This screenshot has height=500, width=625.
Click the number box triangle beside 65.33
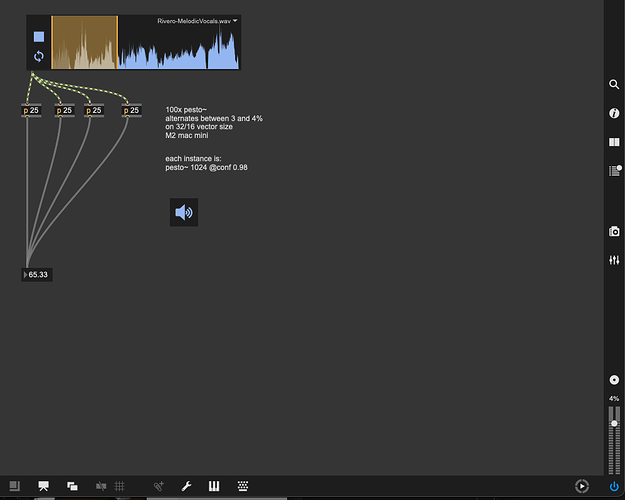tap(25, 275)
